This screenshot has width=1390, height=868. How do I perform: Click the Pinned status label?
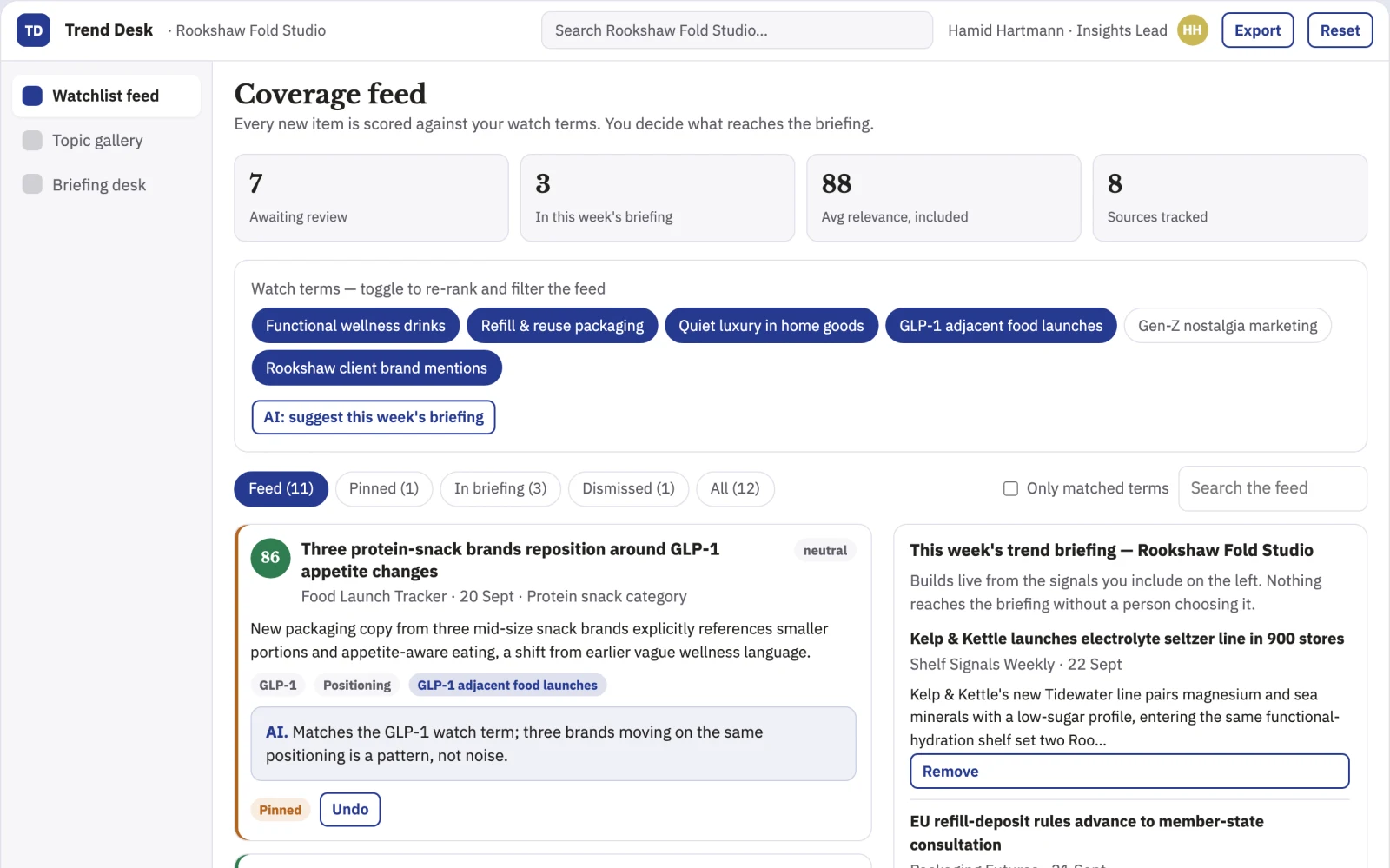280,810
